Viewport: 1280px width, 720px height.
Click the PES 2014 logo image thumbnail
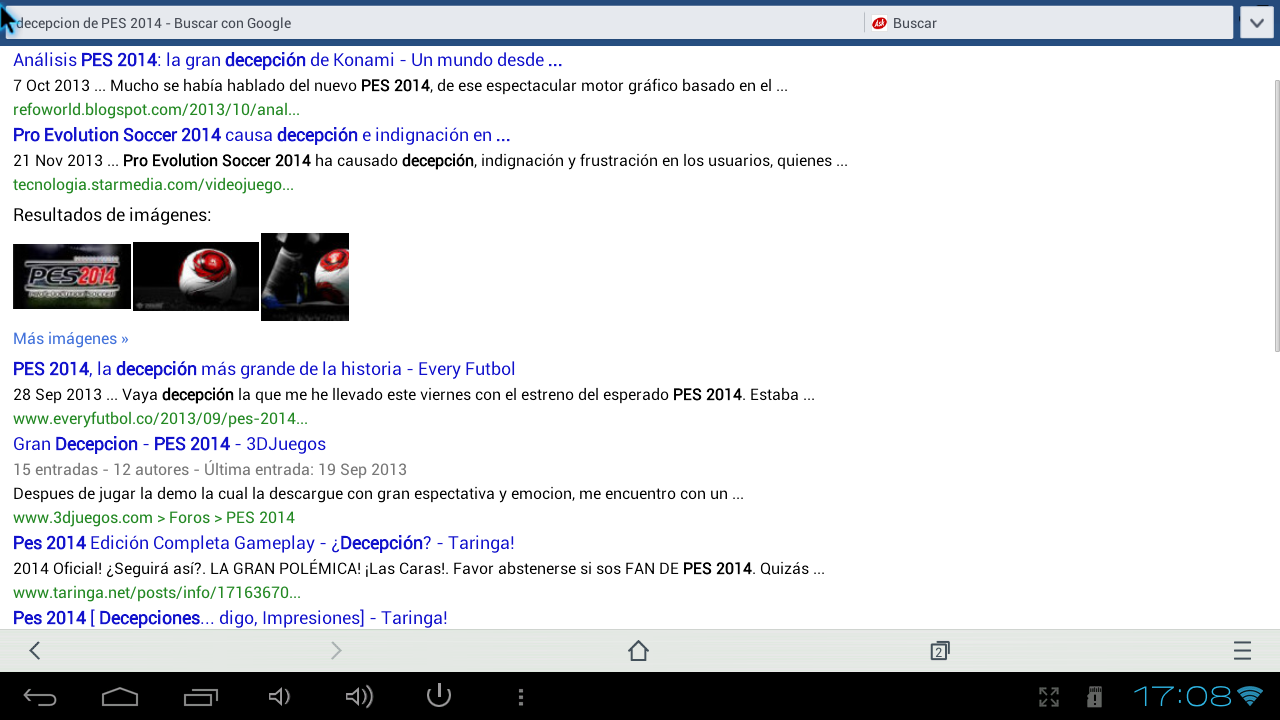pyautogui.click(x=72, y=276)
